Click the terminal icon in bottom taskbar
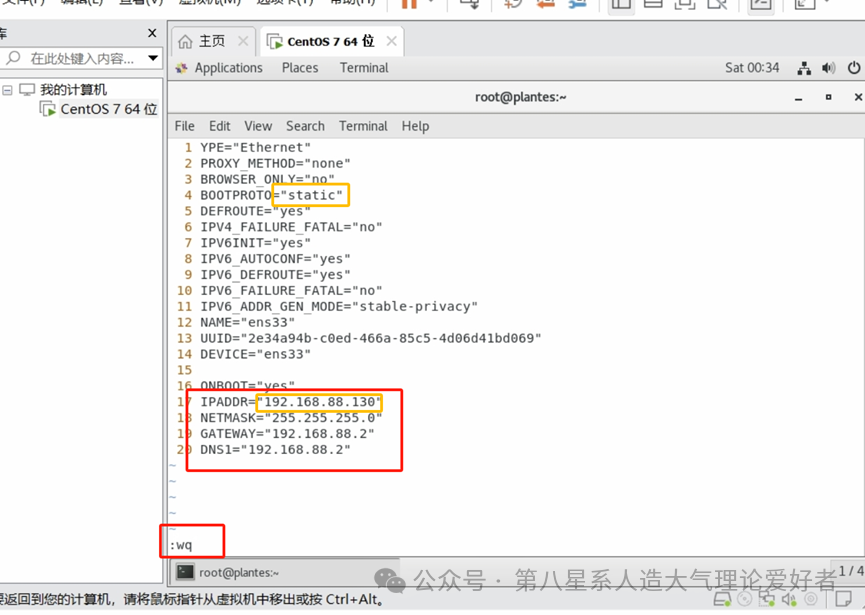The width and height of the screenshot is (865, 615). pyautogui.click(x=185, y=572)
